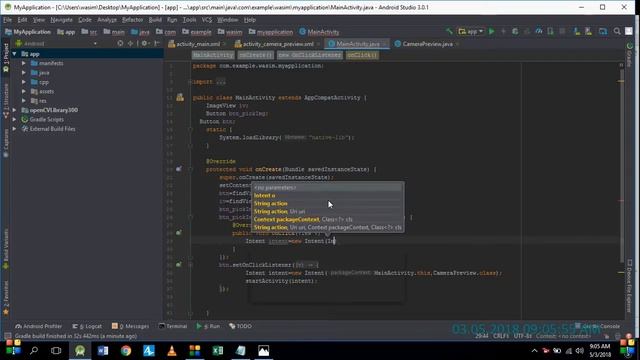
Task: Expand the assets folder arrow
Action: (24, 91)
